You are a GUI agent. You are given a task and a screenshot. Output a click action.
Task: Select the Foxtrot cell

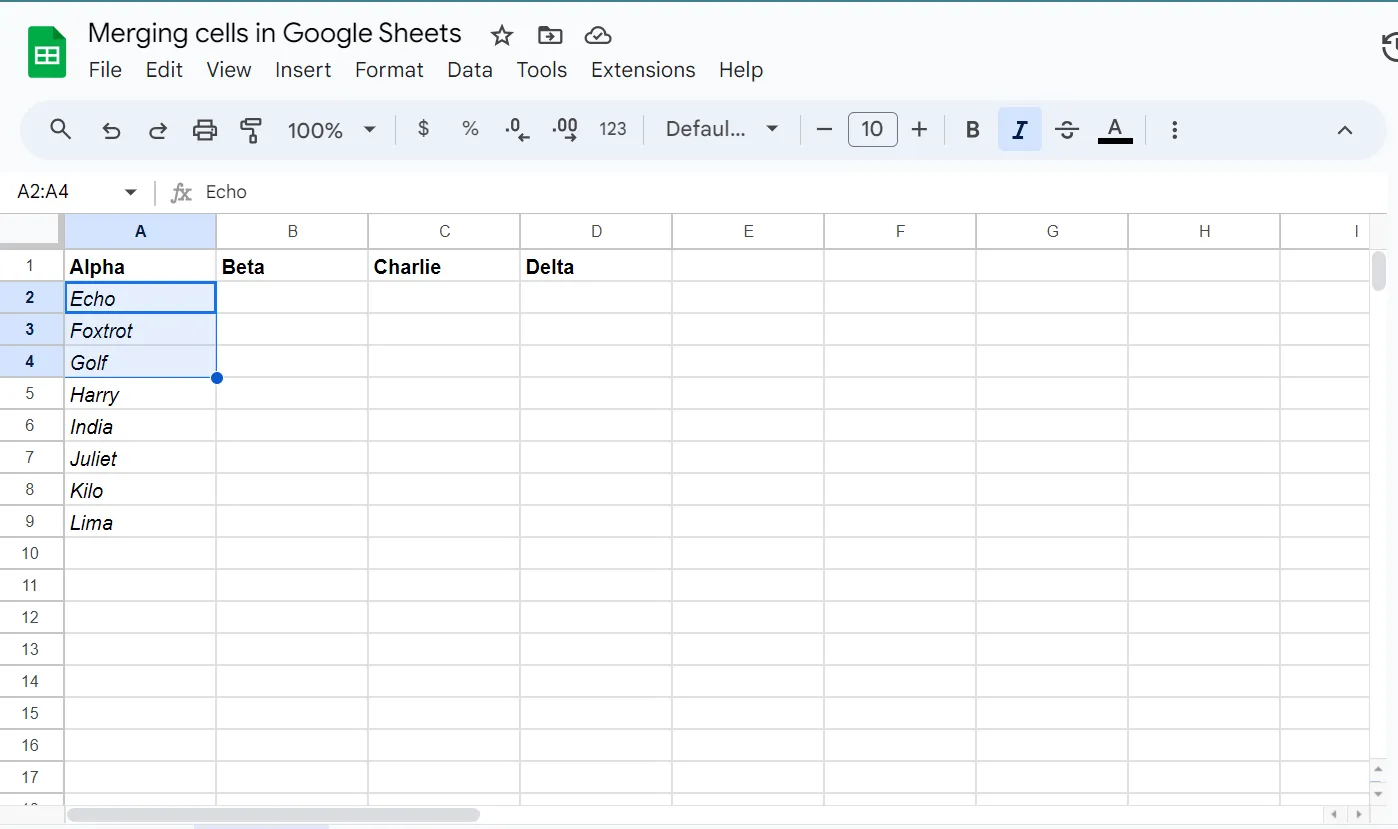(140, 330)
